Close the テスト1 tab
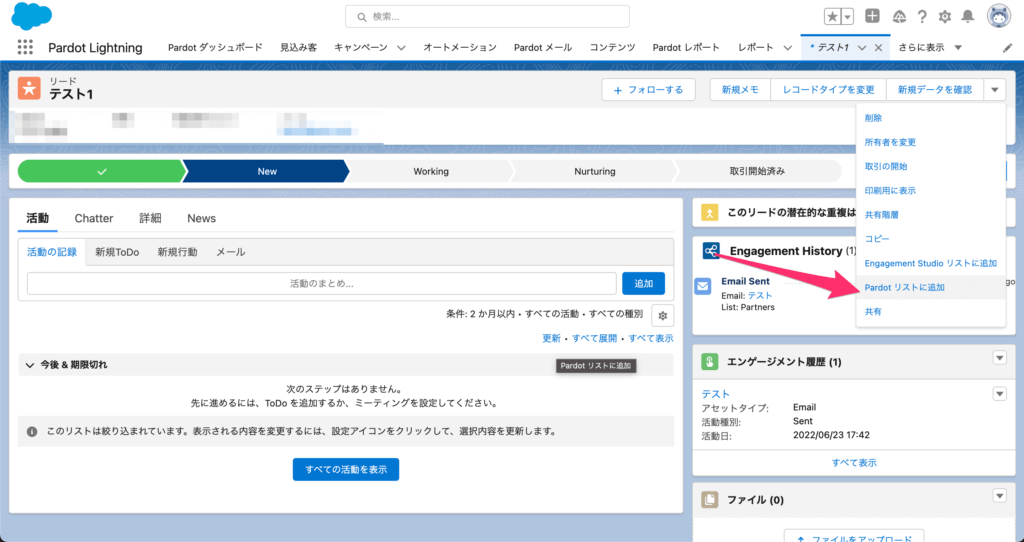Screen dimensions: 1024x542 coord(878,48)
